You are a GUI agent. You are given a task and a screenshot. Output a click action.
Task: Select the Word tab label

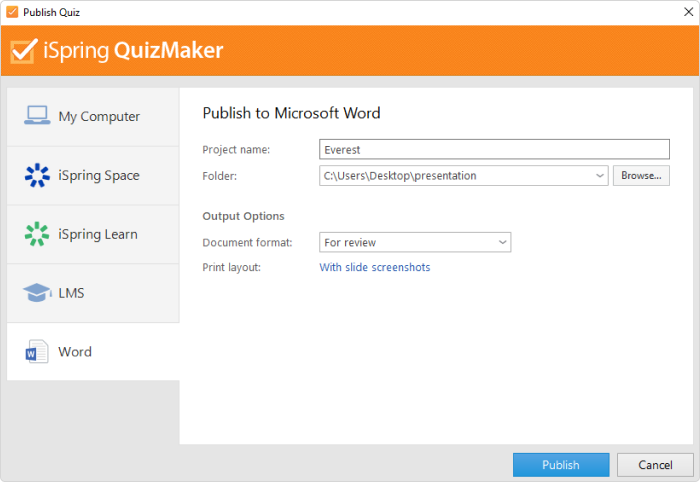click(75, 352)
